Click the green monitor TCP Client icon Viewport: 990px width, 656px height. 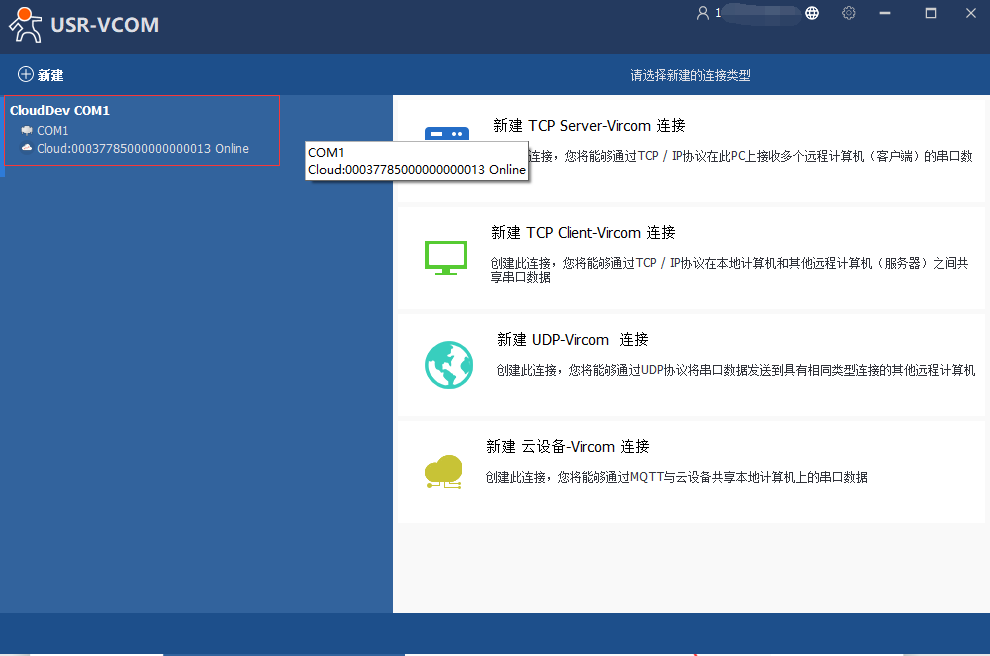pyautogui.click(x=446, y=257)
